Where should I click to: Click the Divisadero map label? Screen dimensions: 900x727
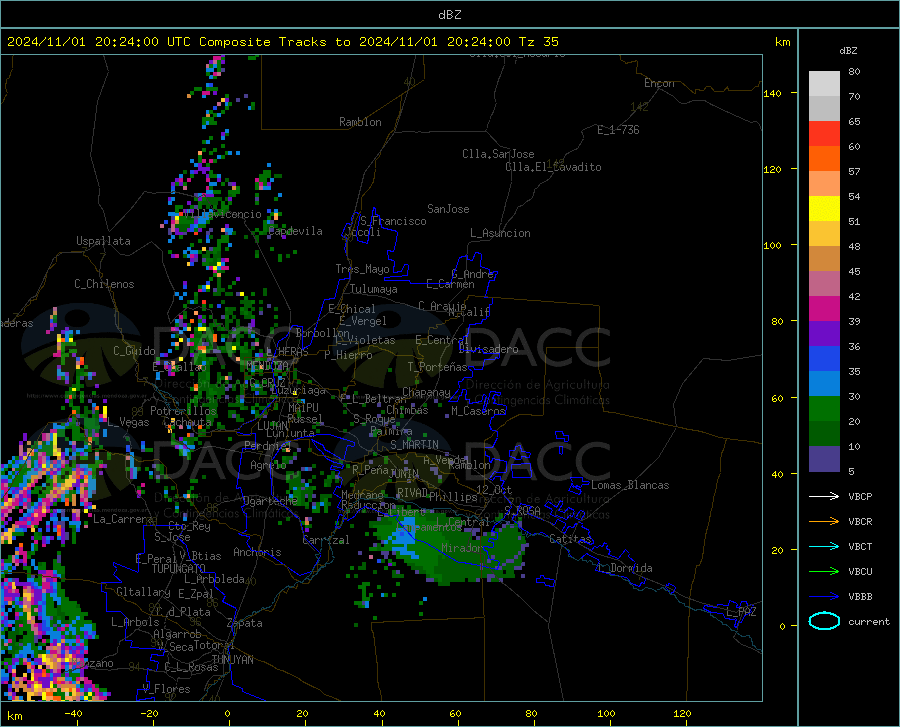tap(488, 349)
